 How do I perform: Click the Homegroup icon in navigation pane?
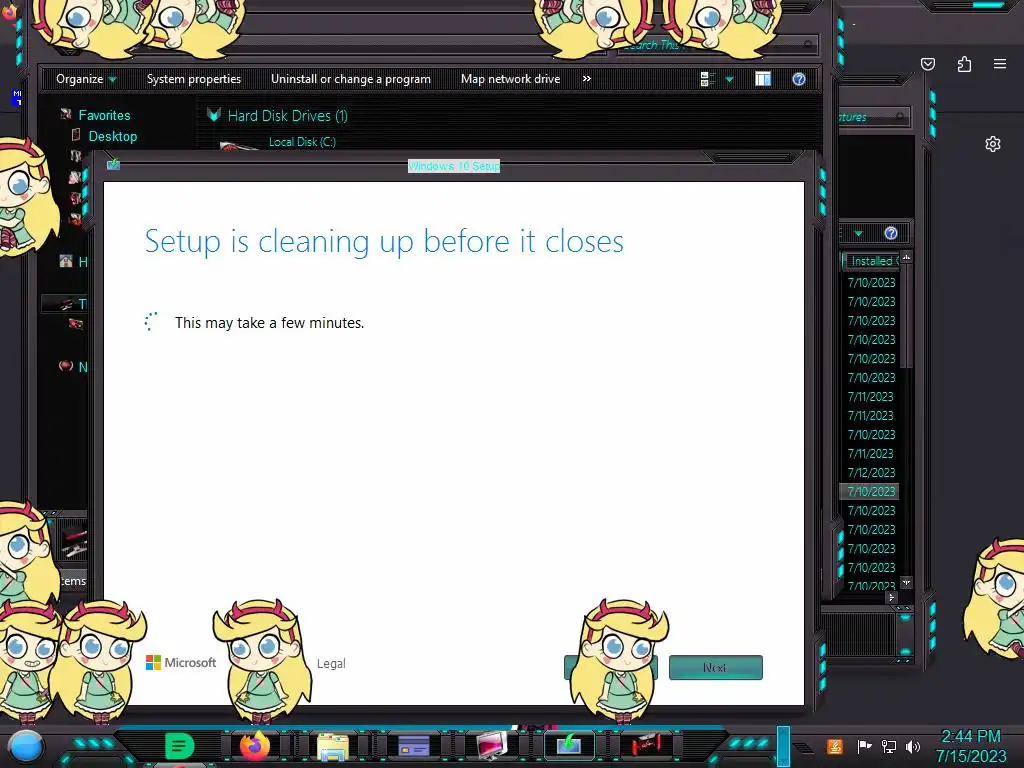click(x=66, y=261)
